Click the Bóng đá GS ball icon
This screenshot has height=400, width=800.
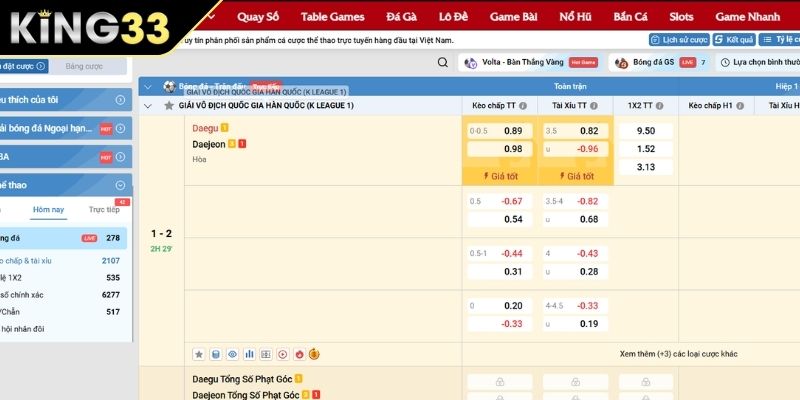621,63
